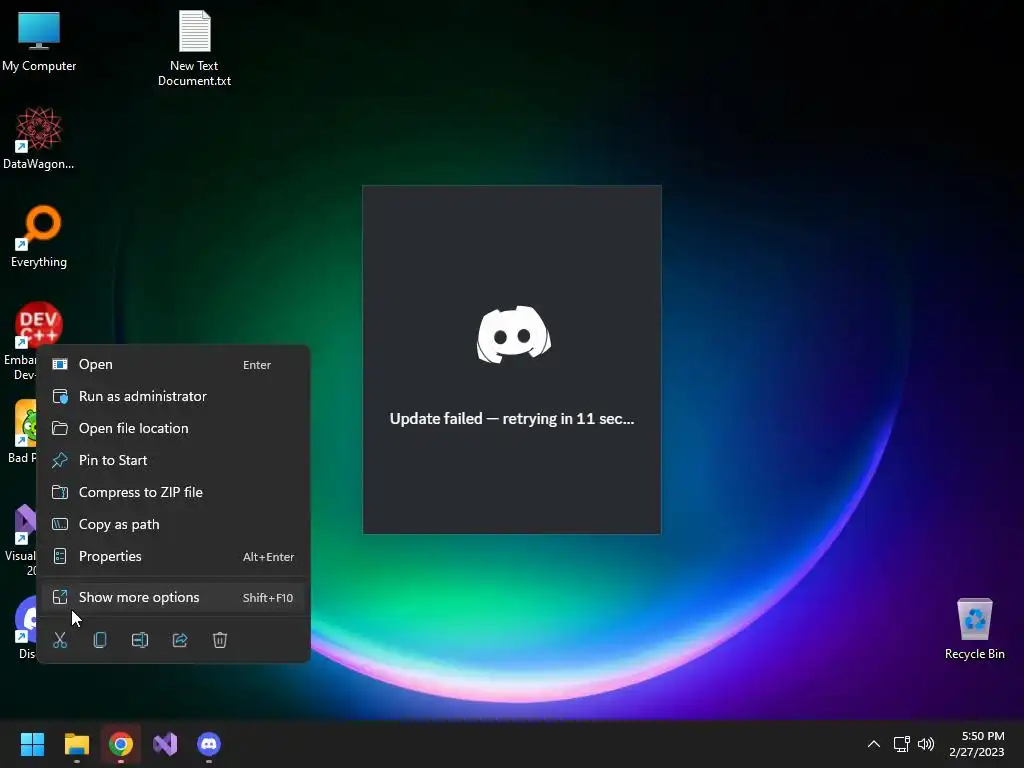Open Visual Studio from taskbar
Viewport: 1024px width, 768px height.
pos(165,744)
